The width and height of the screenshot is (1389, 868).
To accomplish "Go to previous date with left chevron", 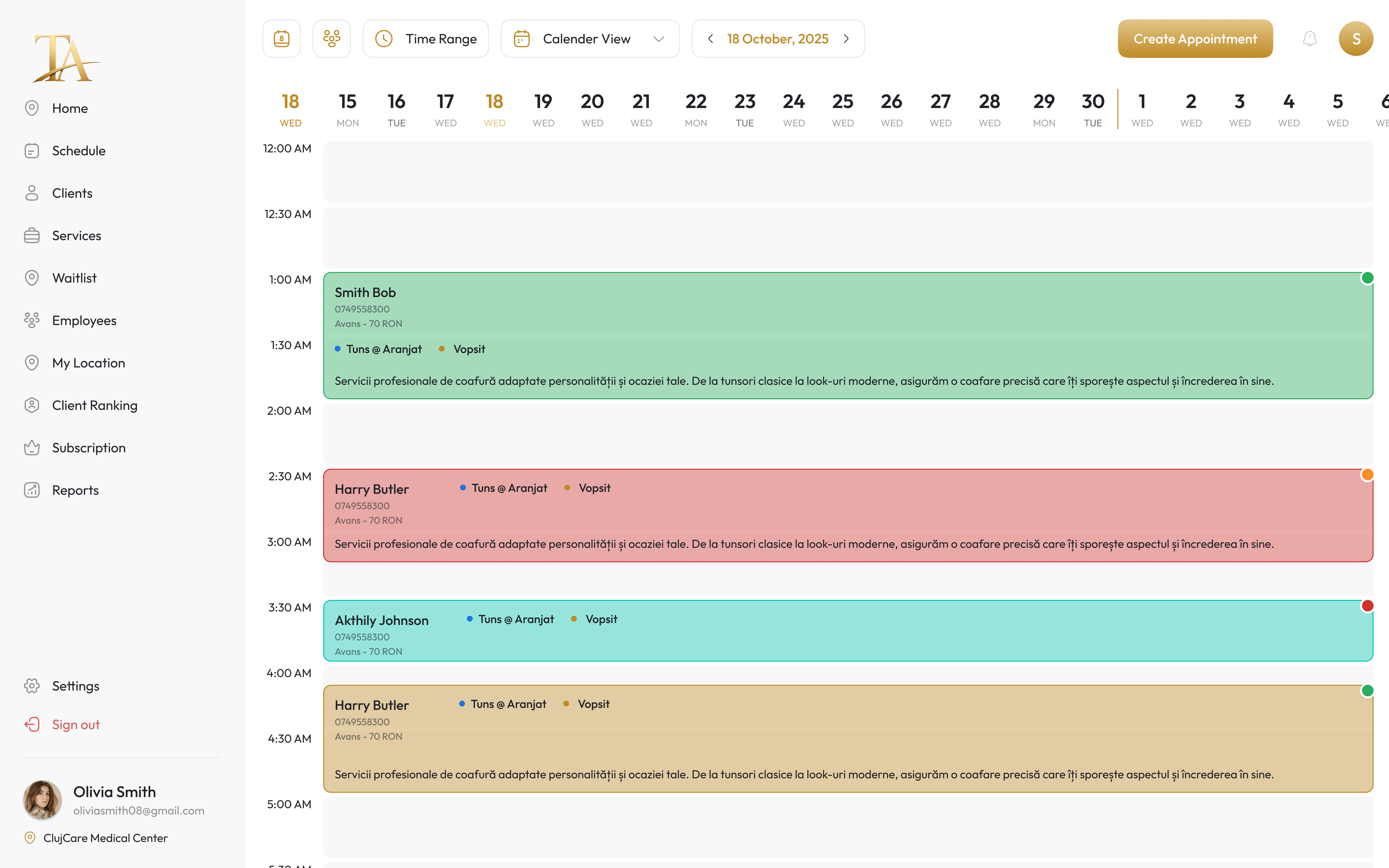I will point(711,39).
